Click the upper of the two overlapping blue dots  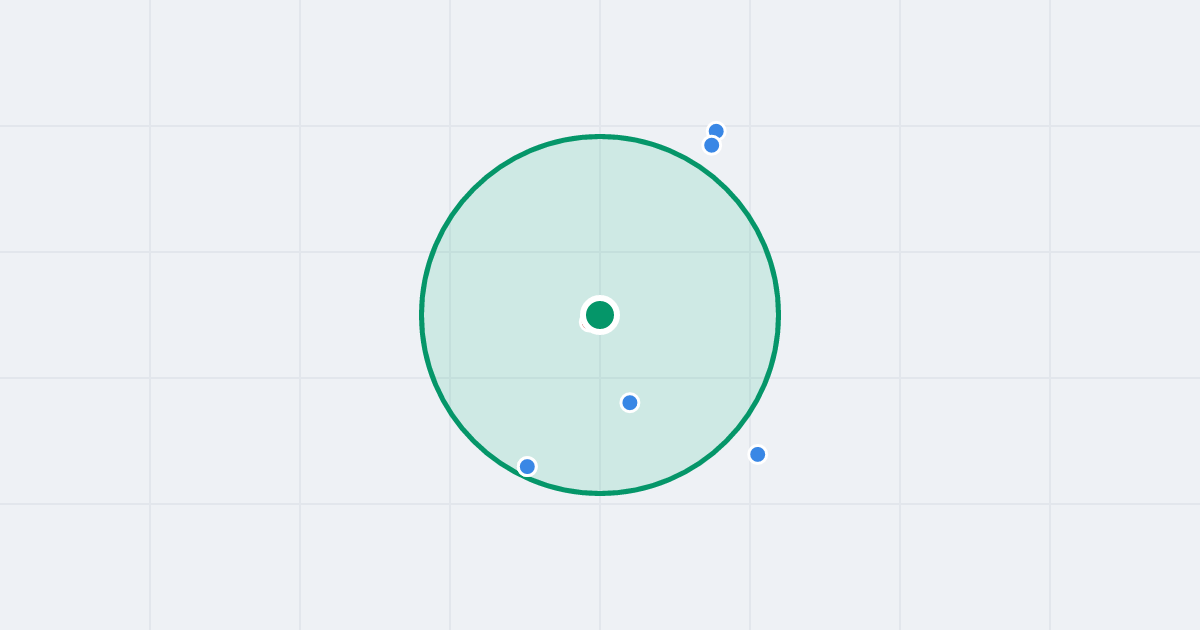coord(716,131)
